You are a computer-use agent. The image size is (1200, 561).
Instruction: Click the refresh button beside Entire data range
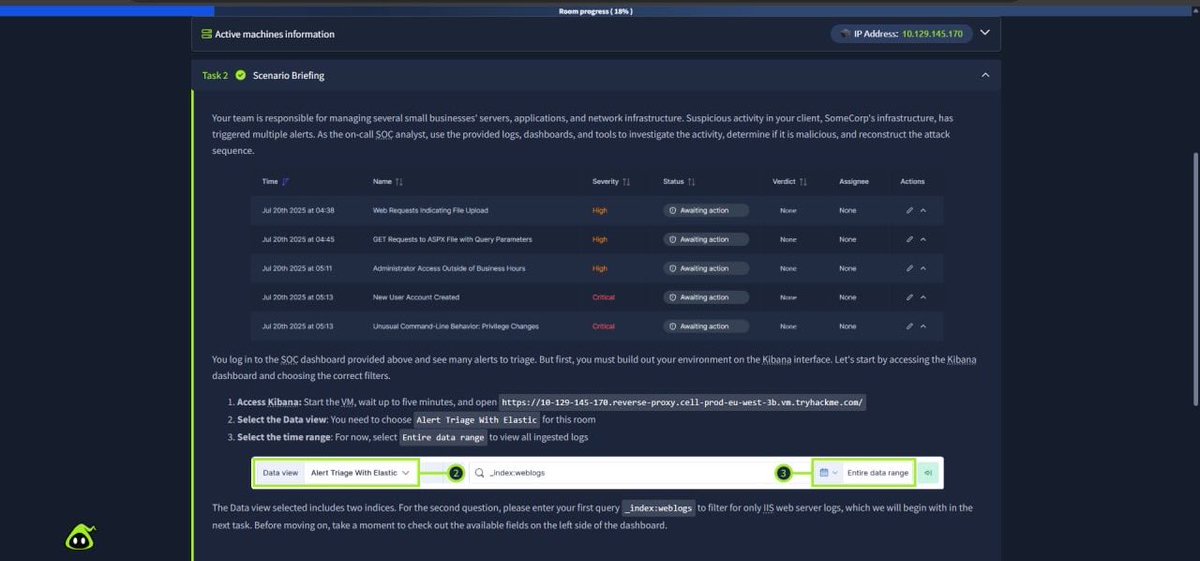(929, 473)
